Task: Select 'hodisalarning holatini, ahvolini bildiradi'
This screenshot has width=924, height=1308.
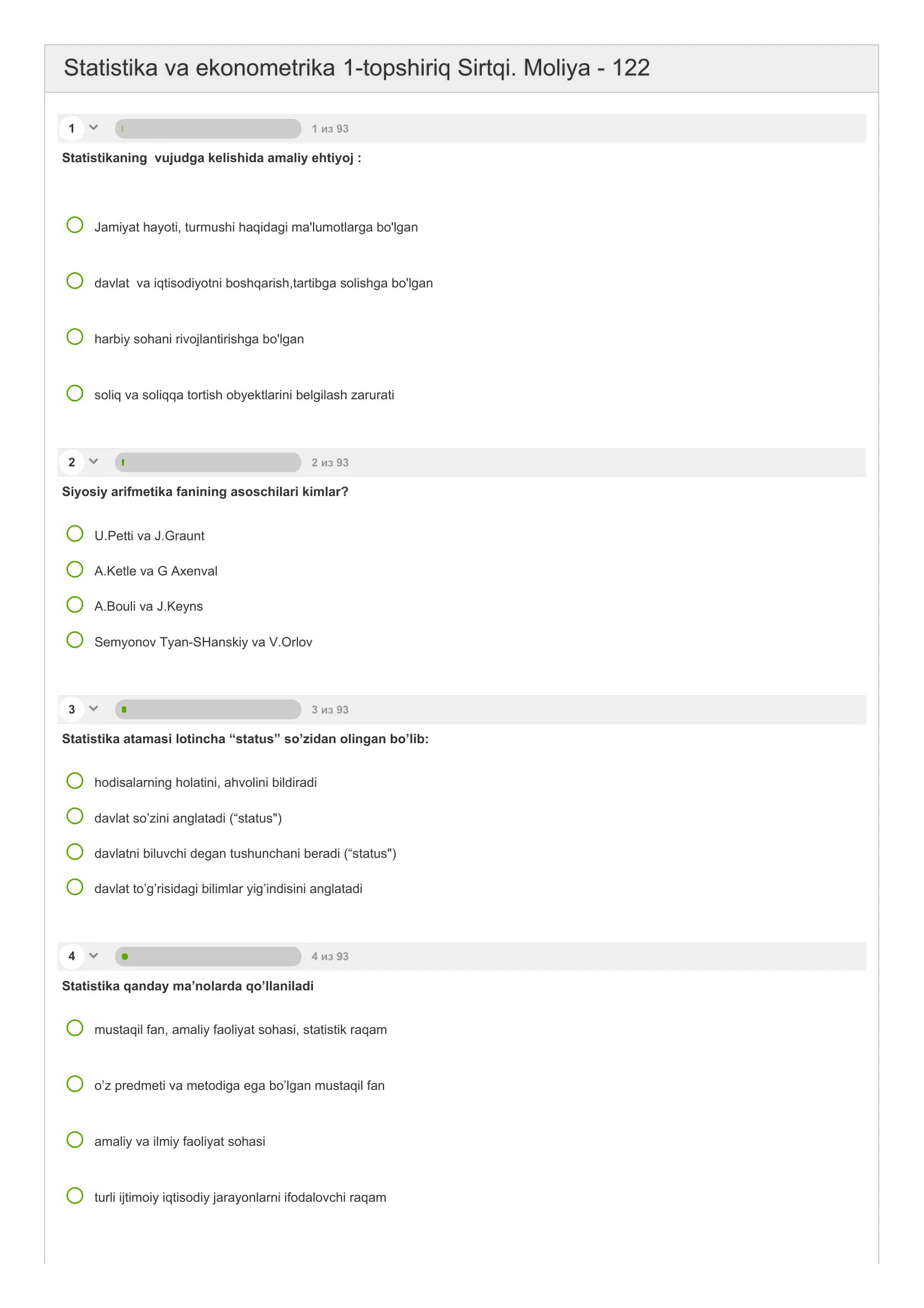Action: coord(74,781)
